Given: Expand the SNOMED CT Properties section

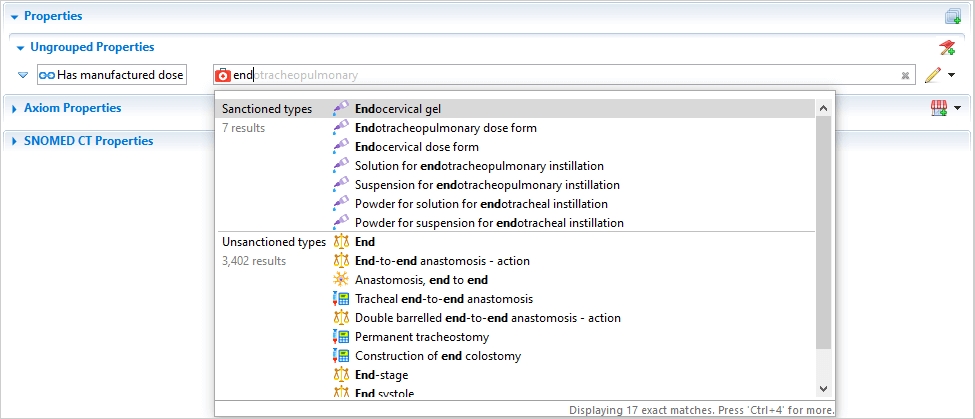Looking at the screenshot, I should click(x=14, y=141).
